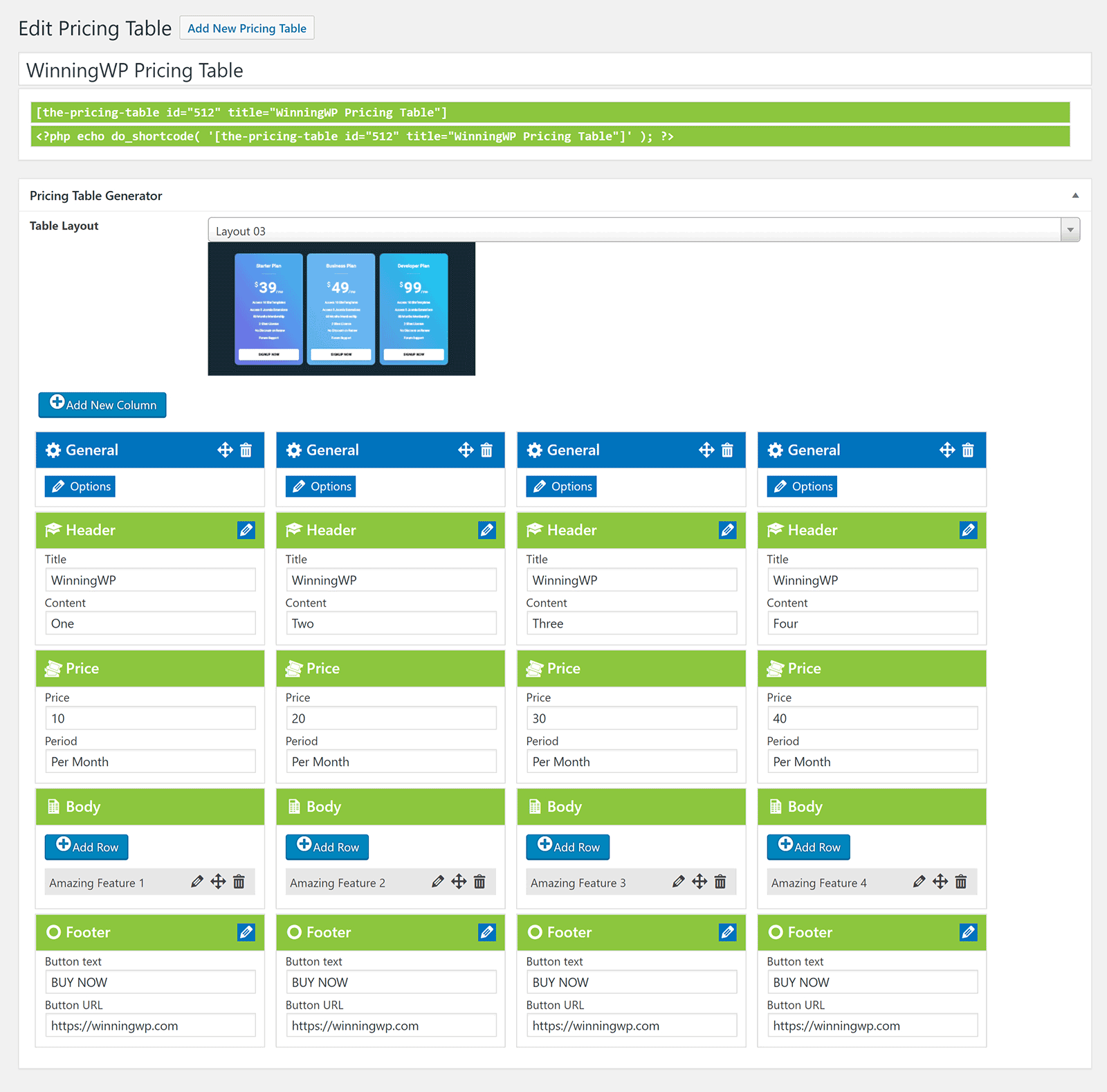Screen dimensions: 1107x1092
Task: Edit the first column Header via pencil icon
Action: click(246, 530)
